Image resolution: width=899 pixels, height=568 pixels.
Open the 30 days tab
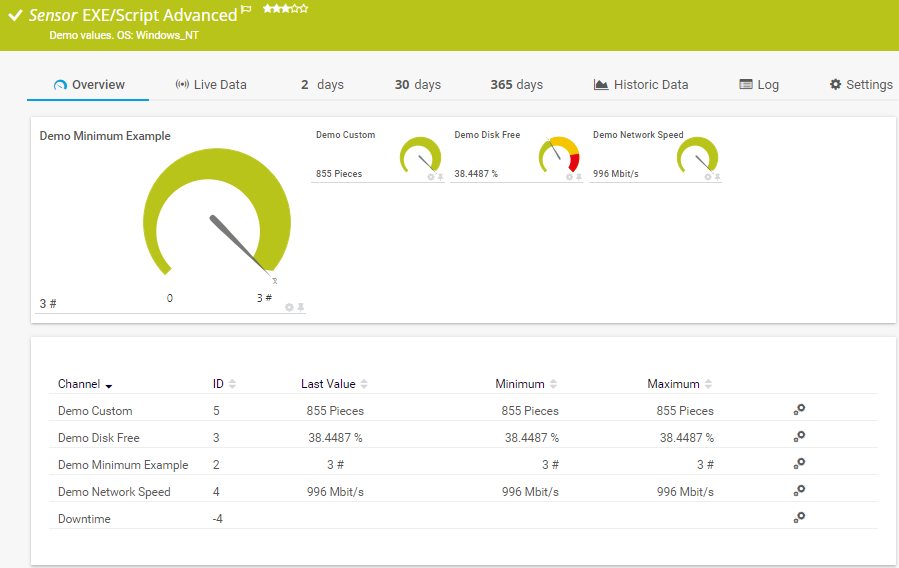[x=417, y=85]
